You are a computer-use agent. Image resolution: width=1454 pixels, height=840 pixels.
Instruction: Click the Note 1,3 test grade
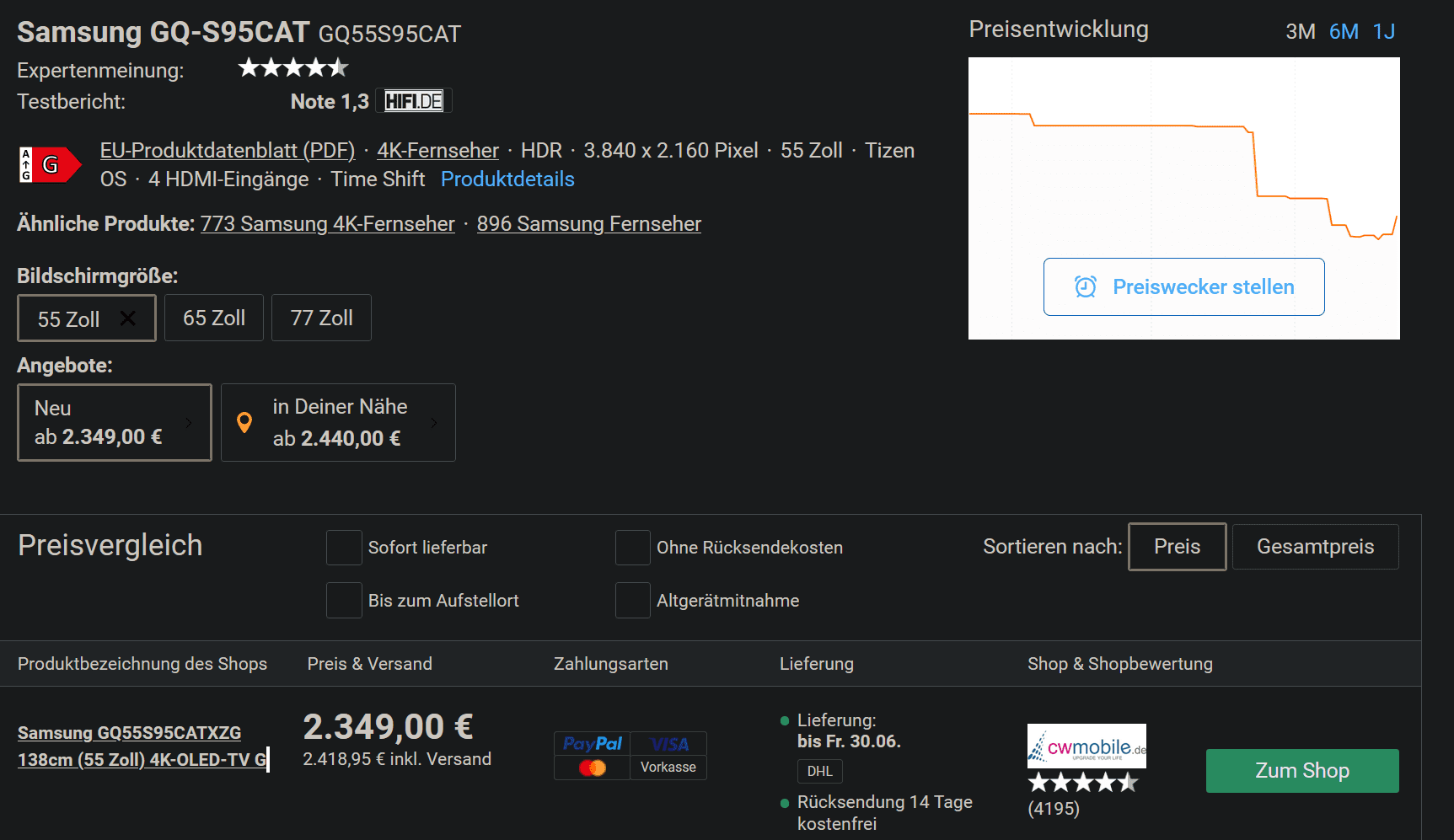point(330,102)
